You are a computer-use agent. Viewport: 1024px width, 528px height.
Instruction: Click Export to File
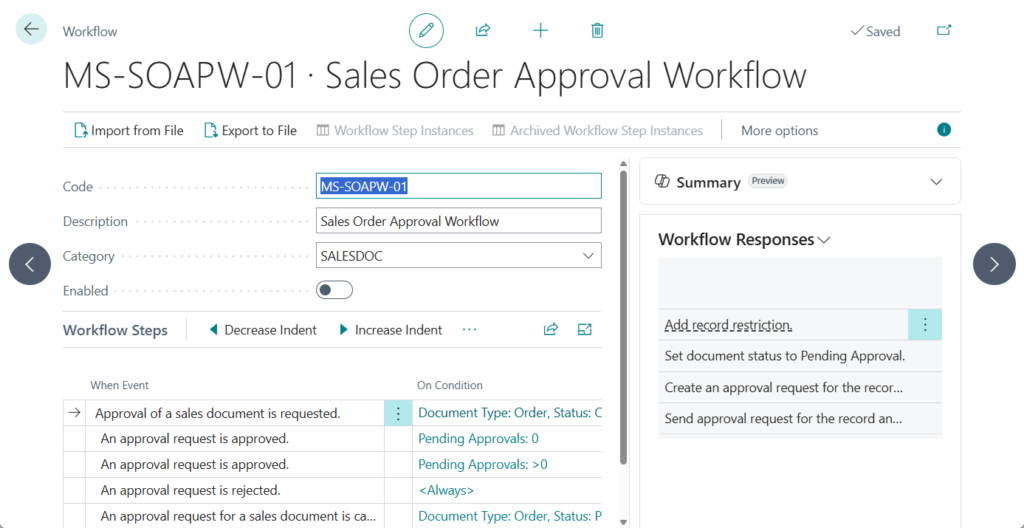pos(250,130)
